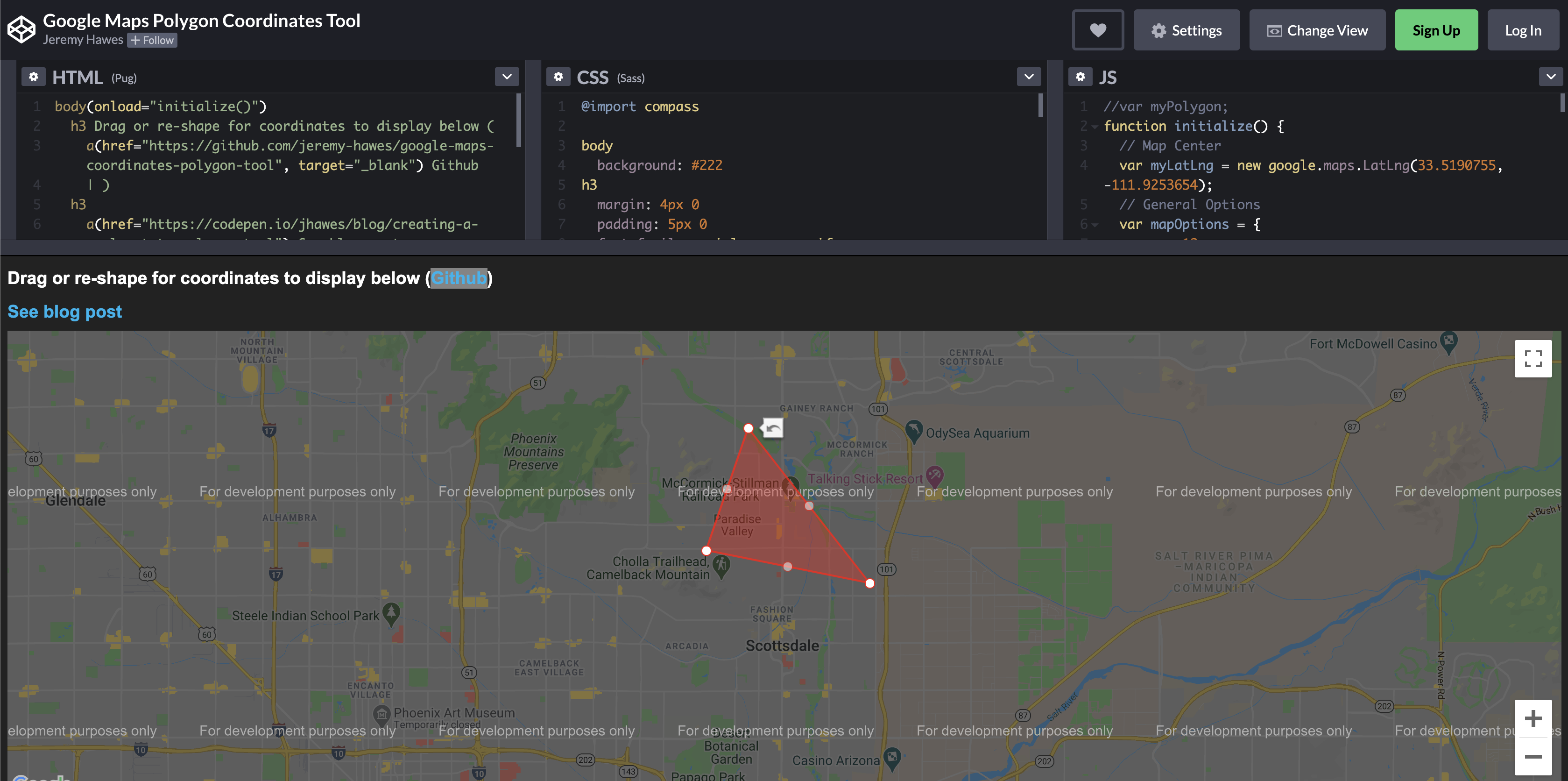Click the CodePen logo icon
Image resolution: width=1568 pixels, height=781 pixels.
21,29
